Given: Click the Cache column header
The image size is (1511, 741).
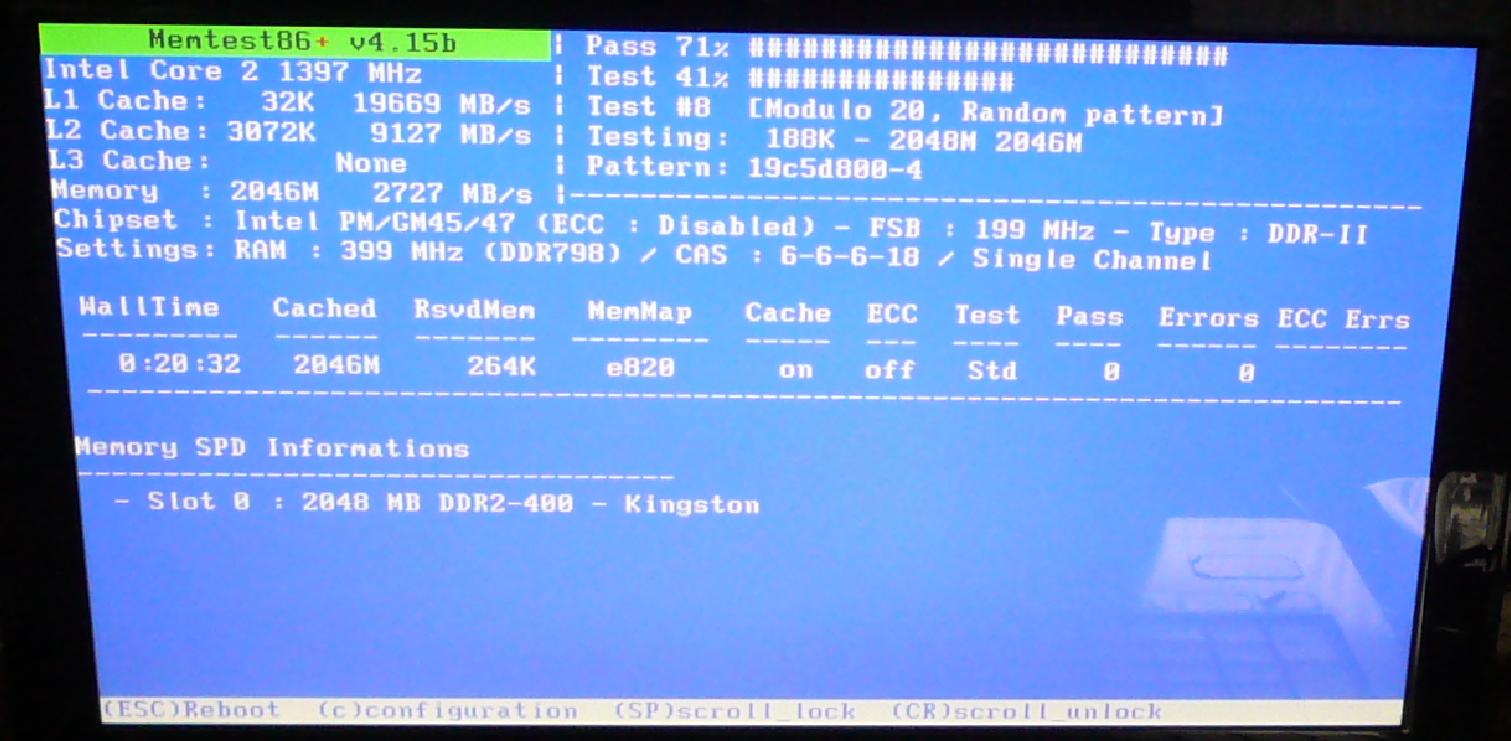Looking at the screenshot, I should (788, 314).
